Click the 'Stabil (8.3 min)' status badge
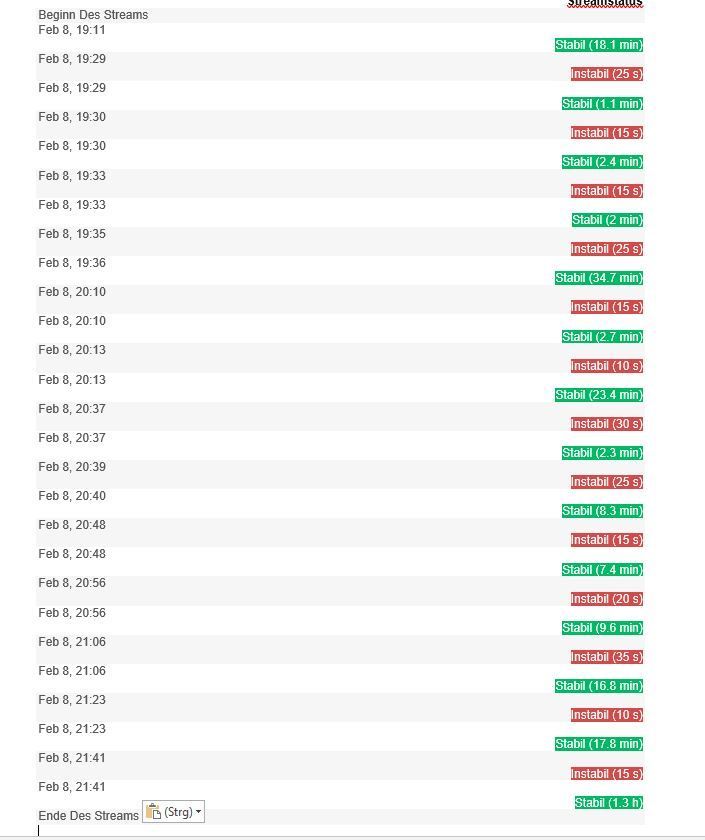Image resolution: width=705 pixels, height=840 pixels. (x=602, y=511)
